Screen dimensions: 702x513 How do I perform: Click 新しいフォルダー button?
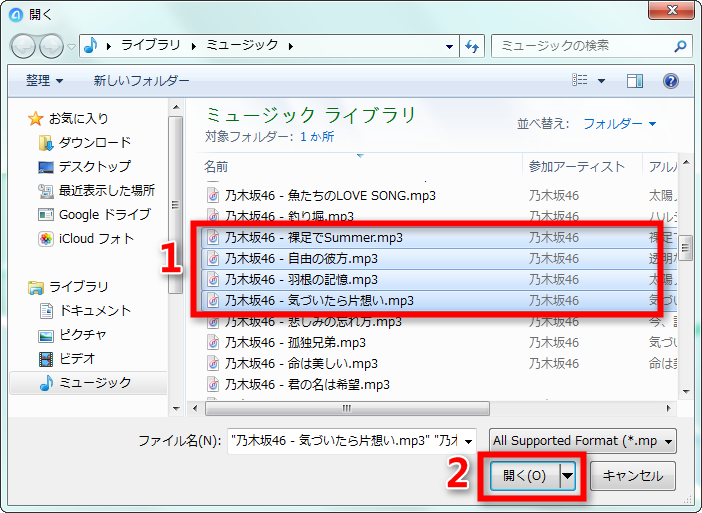[141, 81]
